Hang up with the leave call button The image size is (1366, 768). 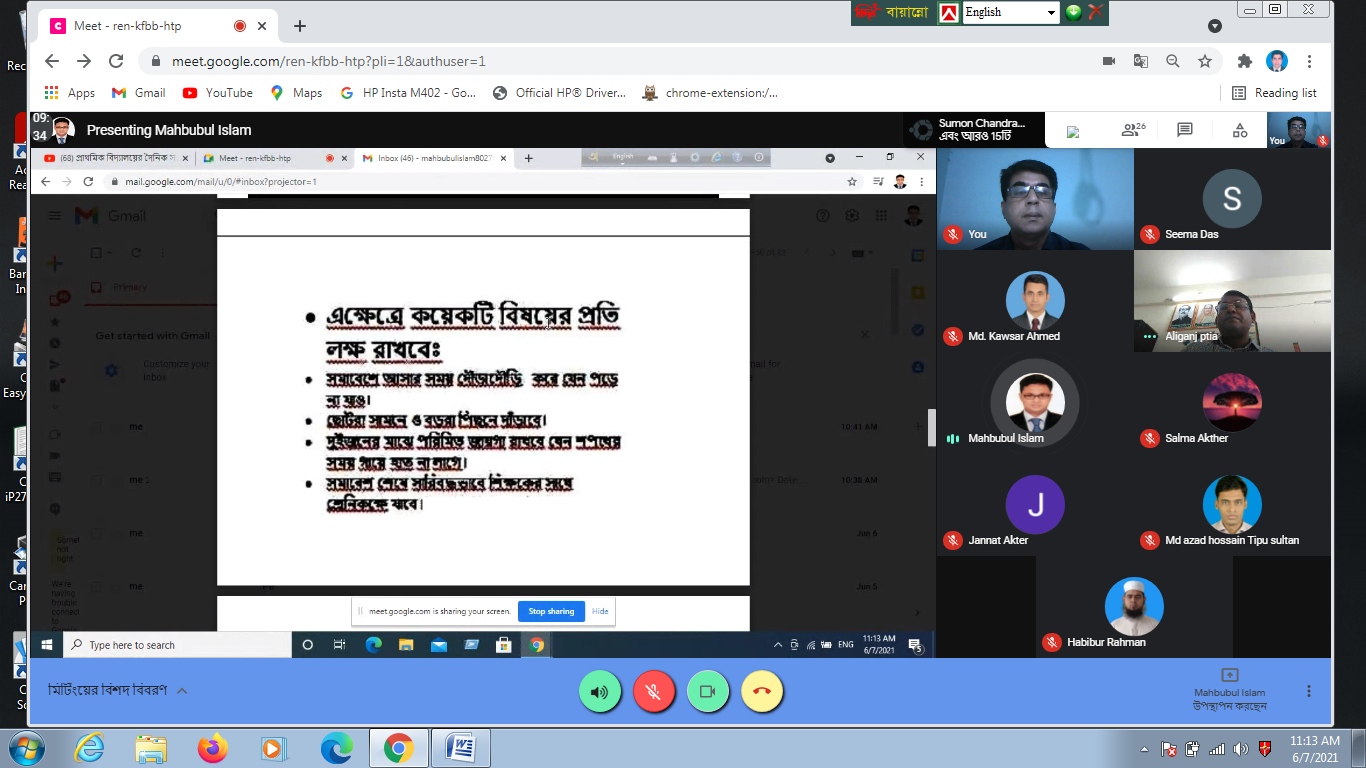tap(762, 691)
